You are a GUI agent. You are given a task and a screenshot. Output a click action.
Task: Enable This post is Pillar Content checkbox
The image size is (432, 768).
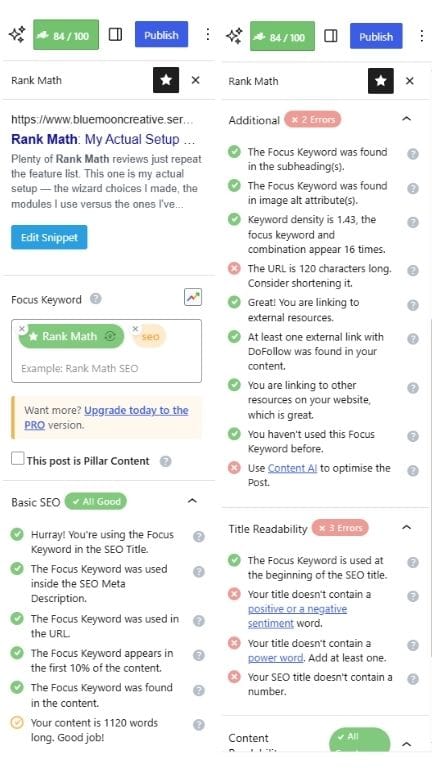[x=18, y=459]
